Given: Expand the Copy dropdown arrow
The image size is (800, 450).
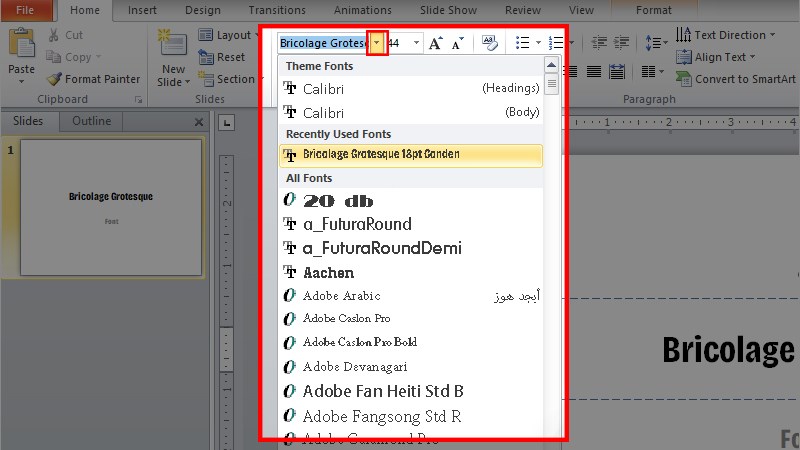Looking at the screenshot, I should (x=98, y=57).
